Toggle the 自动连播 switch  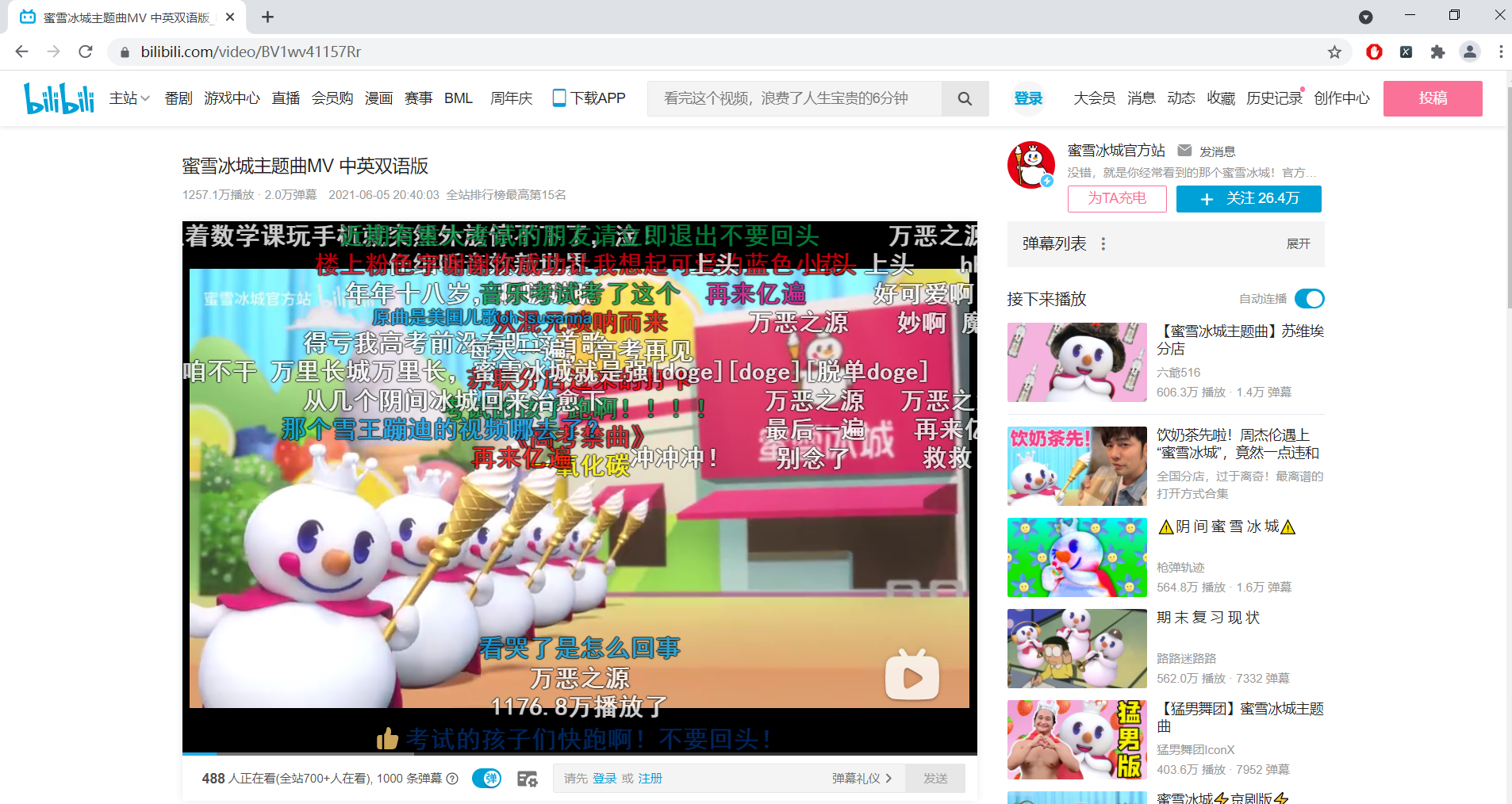[1310, 298]
